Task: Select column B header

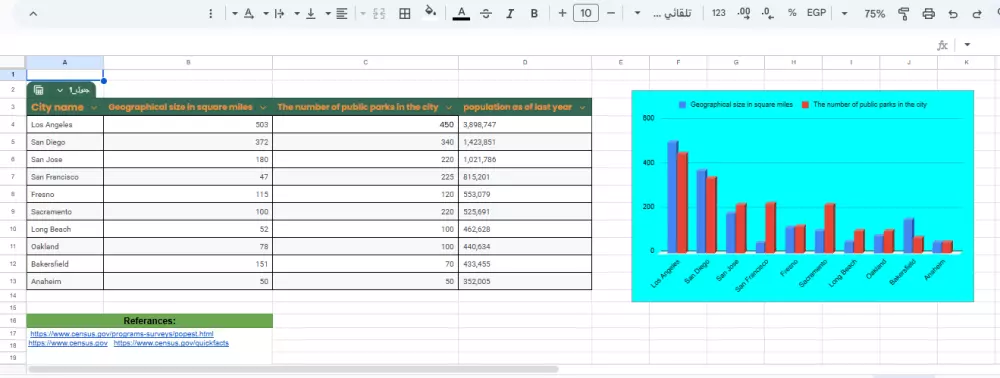Action: (x=188, y=62)
